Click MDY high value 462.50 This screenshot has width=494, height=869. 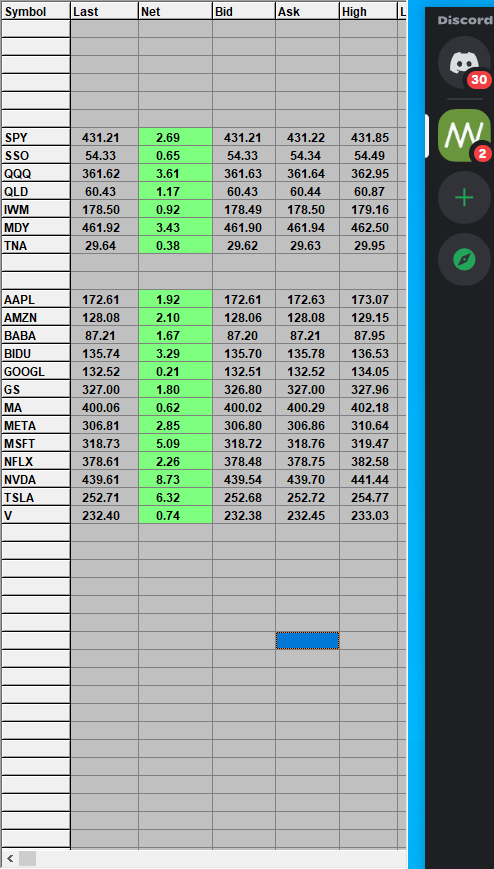coord(369,228)
